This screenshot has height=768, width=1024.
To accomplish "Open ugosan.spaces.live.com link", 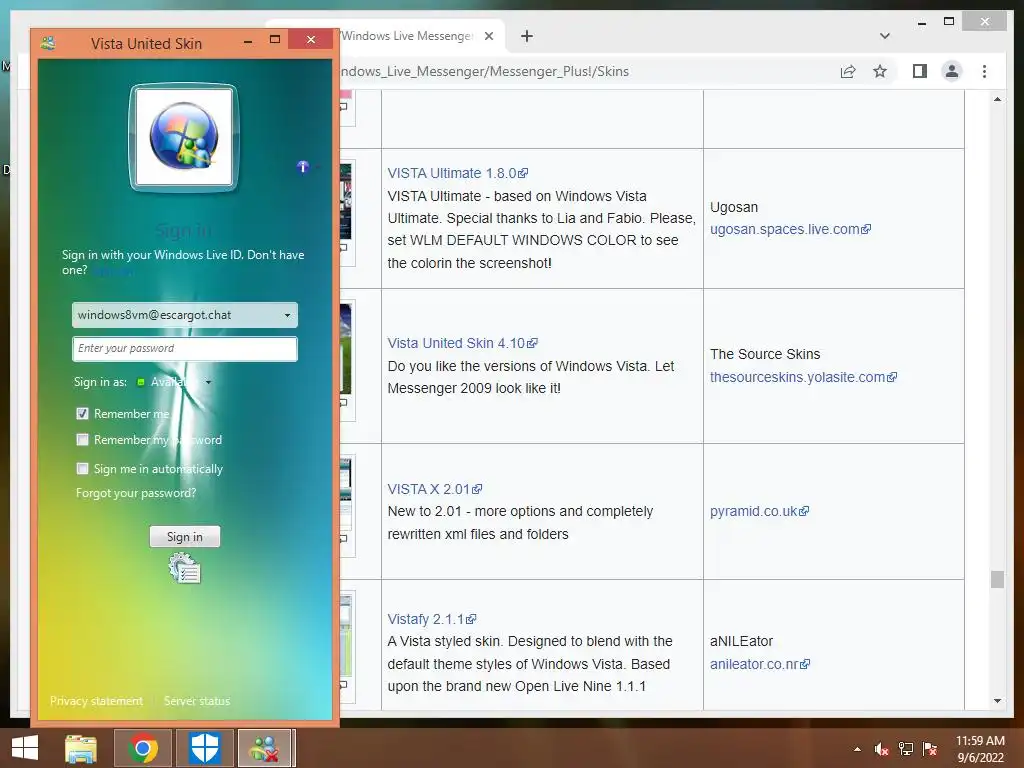I will pyautogui.click(x=790, y=229).
